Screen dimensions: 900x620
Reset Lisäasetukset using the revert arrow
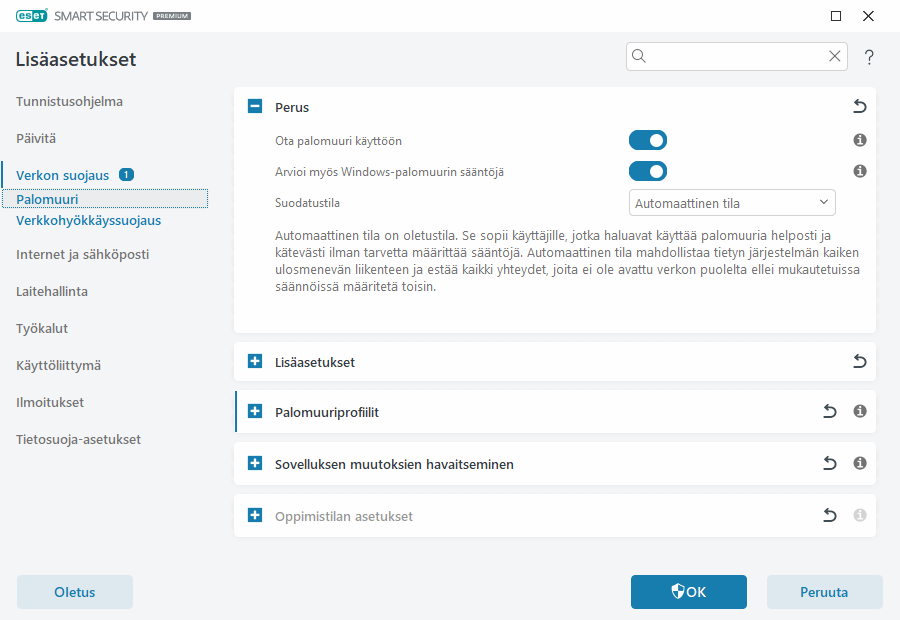(x=859, y=361)
